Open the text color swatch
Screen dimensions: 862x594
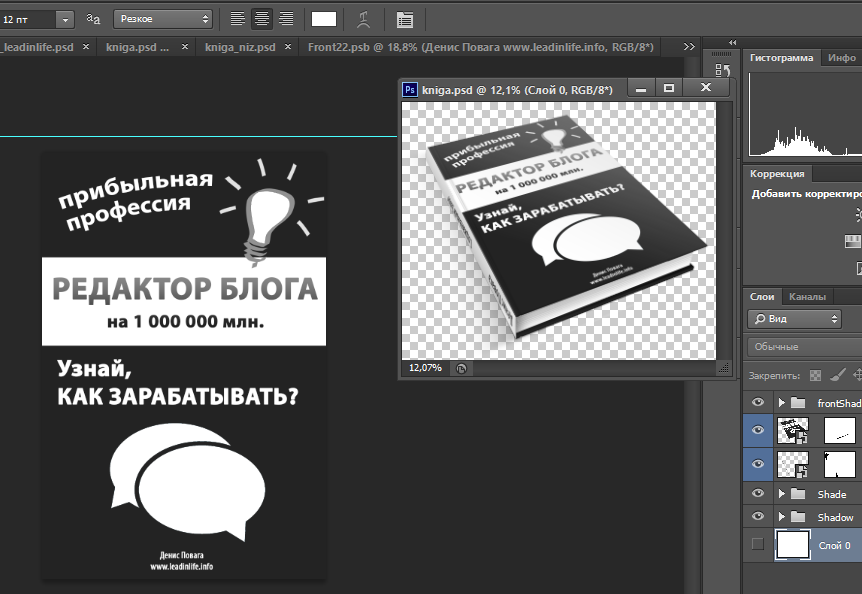point(324,19)
